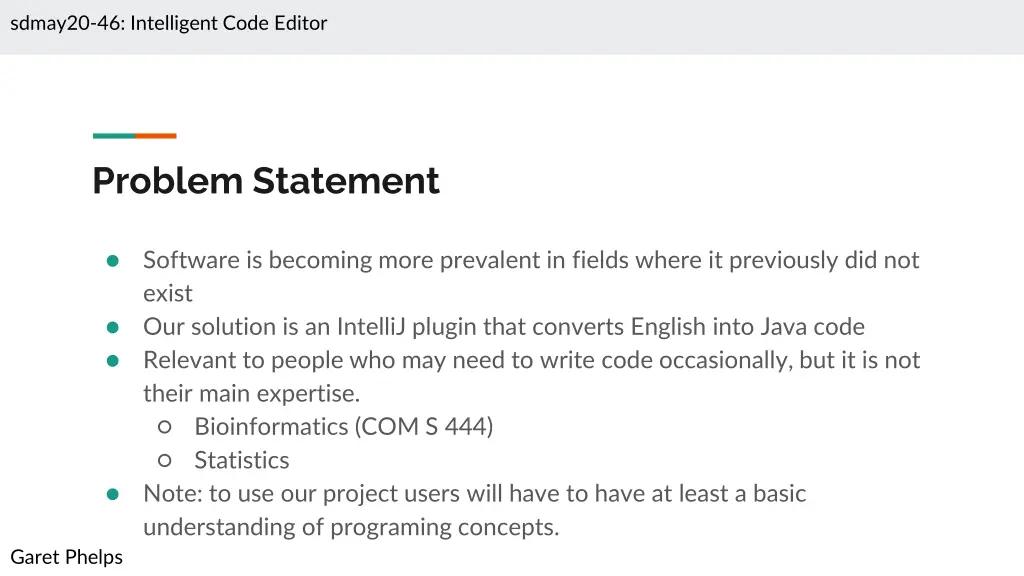Screen dimensions: 1024x576
Task: Click the teal bullet before "Note: to use"
Action: 113,494
